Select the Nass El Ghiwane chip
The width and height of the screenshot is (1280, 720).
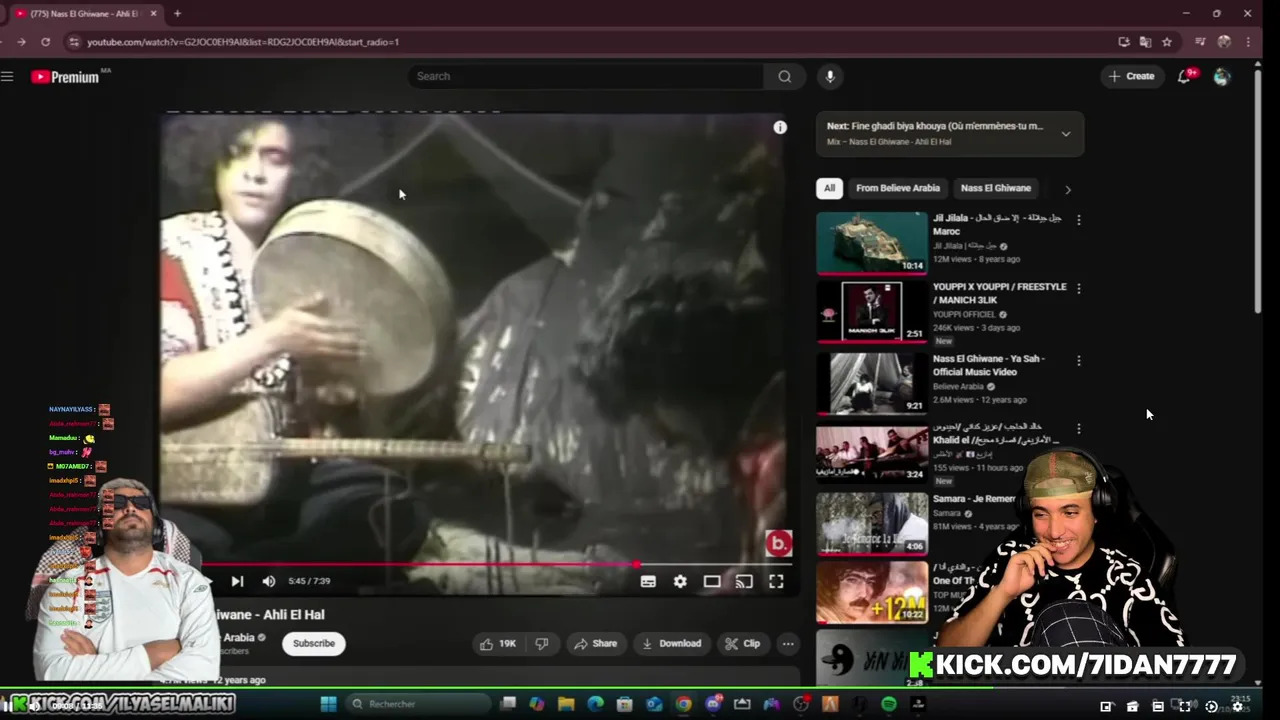(996, 188)
